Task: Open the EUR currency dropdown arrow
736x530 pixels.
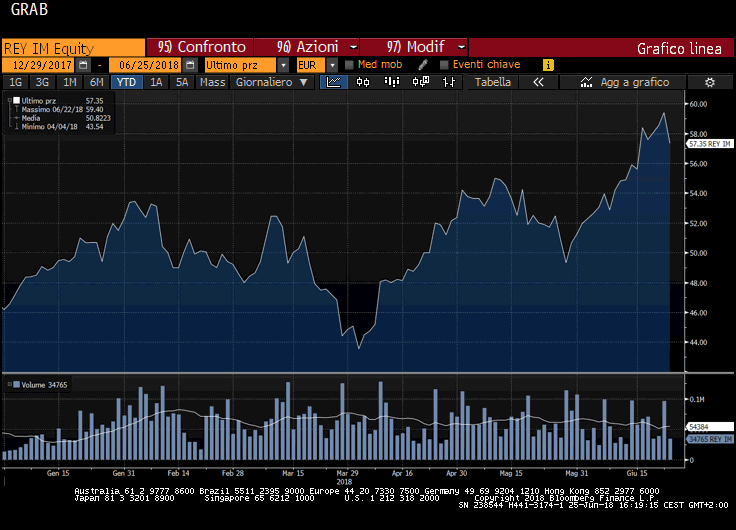Action: click(x=332, y=65)
